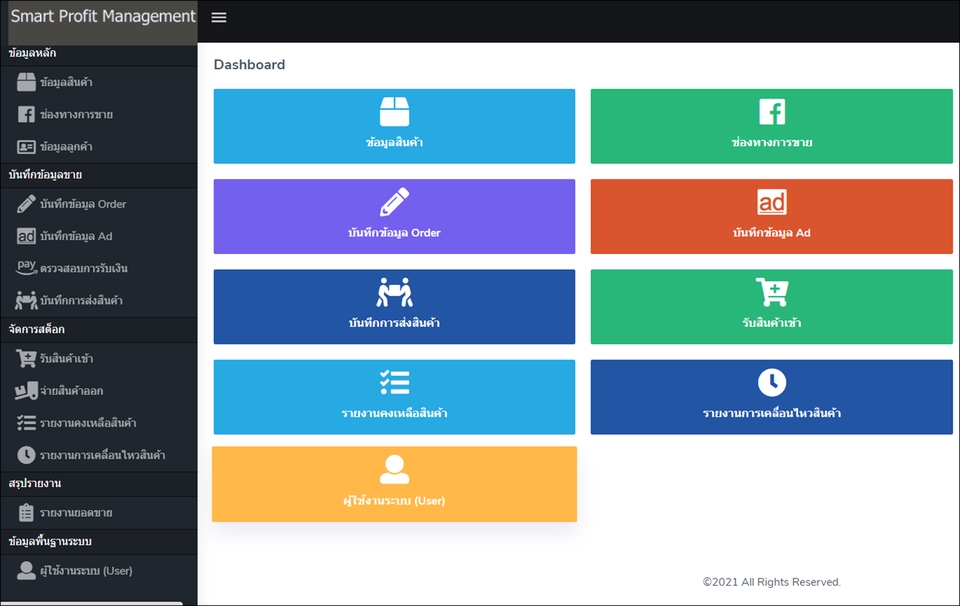Toggle the hamburger menu in the top bar
Viewport: 960px width, 606px height.
pyautogui.click(x=219, y=18)
